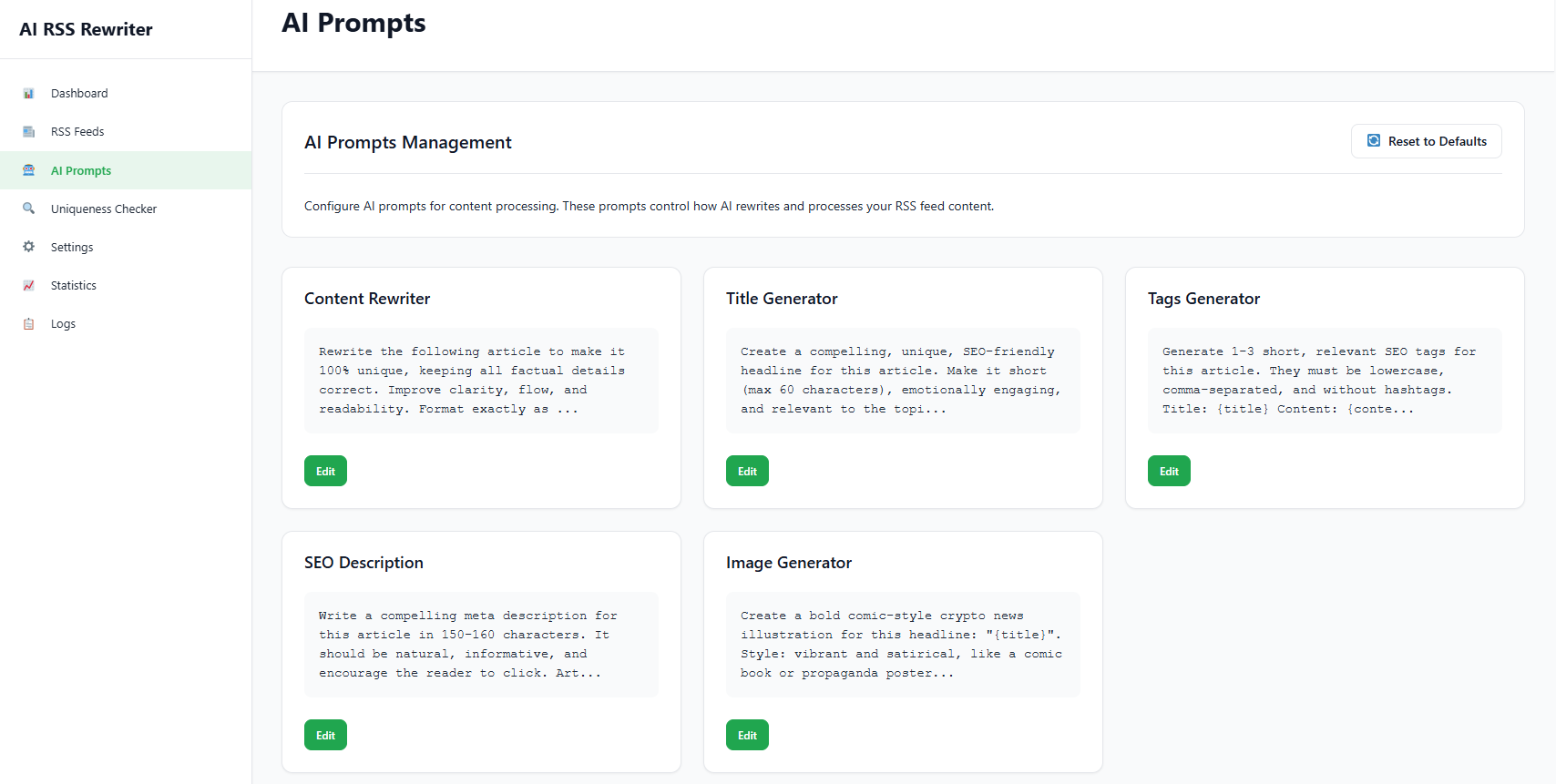Edit the Content Rewriter prompt
Viewport: 1556px width, 784px height.
pyautogui.click(x=325, y=471)
